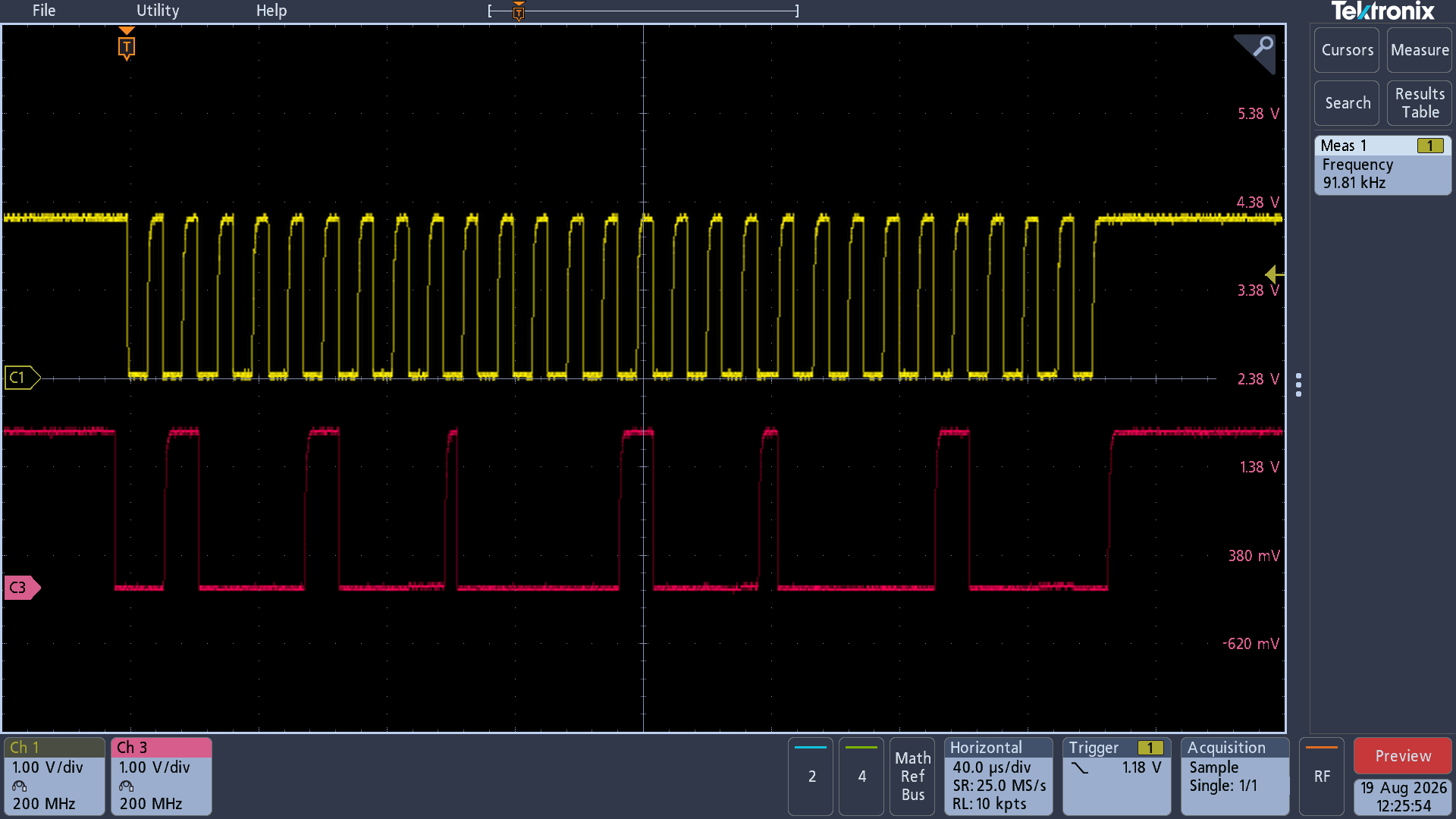Screen dimensions: 1456x819
Task: Open the Acquisition settings badge
Action: [1235, 776]
